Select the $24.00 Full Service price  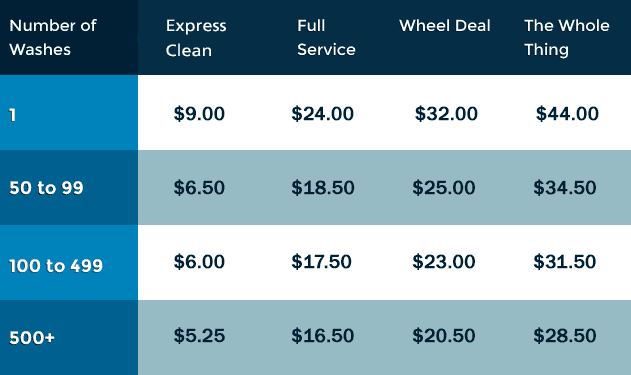click(x=323, y=113)
